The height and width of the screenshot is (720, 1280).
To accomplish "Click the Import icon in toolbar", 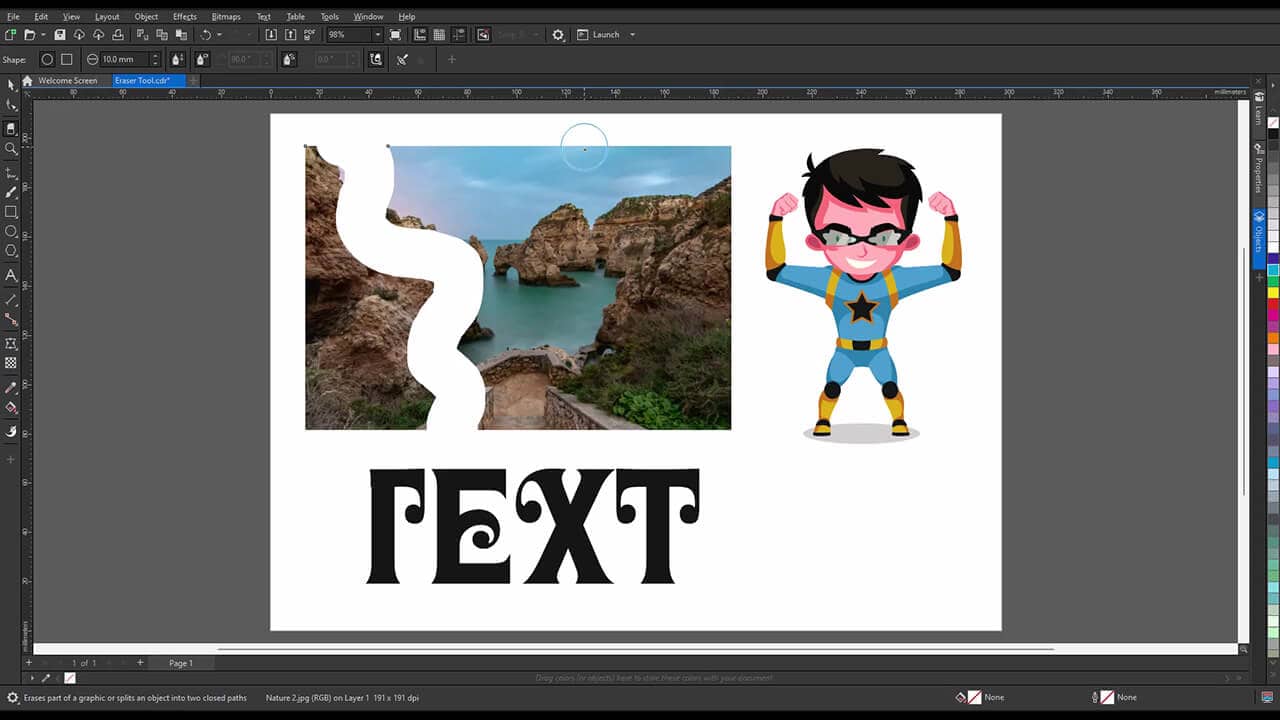I will click(271, 34).
